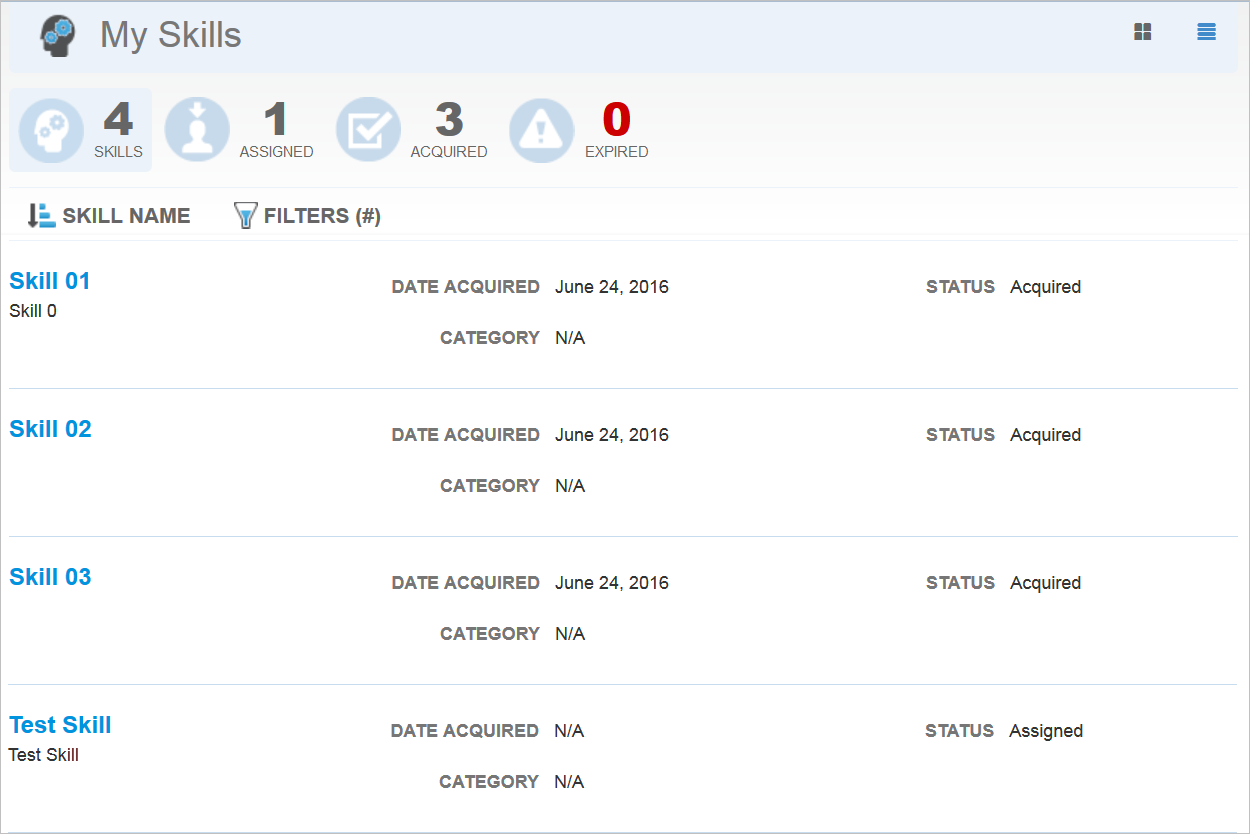Click the sort order icon
The image size is (1250, 834).
(41, 216)
